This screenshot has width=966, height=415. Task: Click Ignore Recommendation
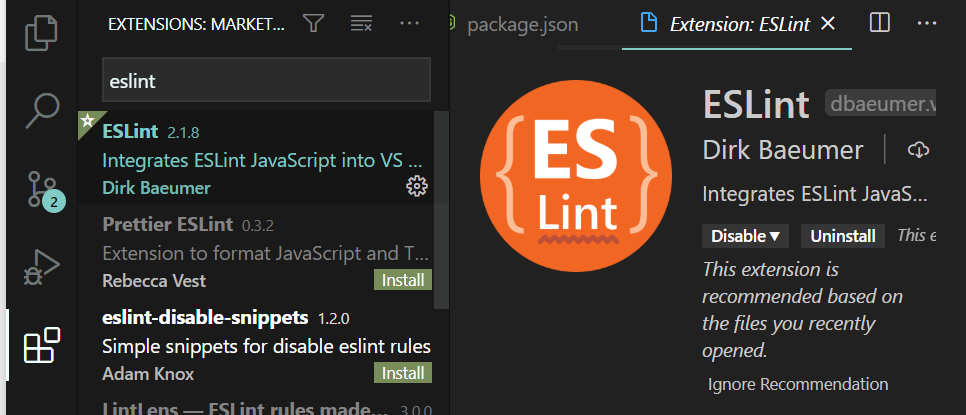(798, 384)
